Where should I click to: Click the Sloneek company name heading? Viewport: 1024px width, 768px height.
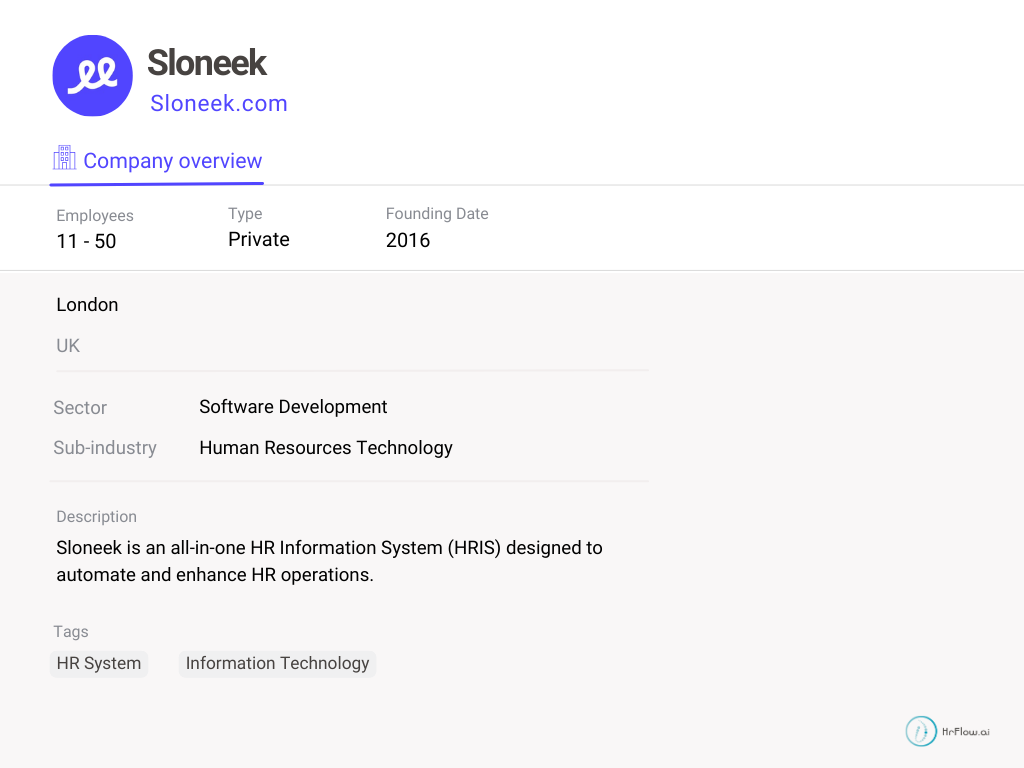[207, 63]
